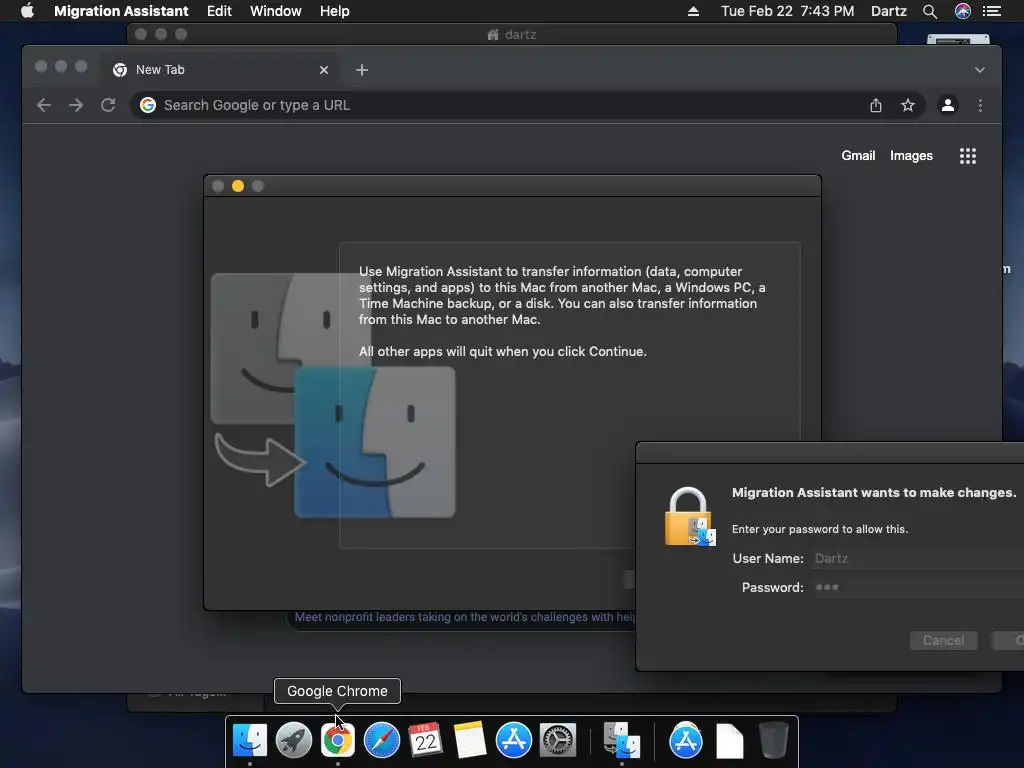Select the New Tab tab

pos(219,70)
